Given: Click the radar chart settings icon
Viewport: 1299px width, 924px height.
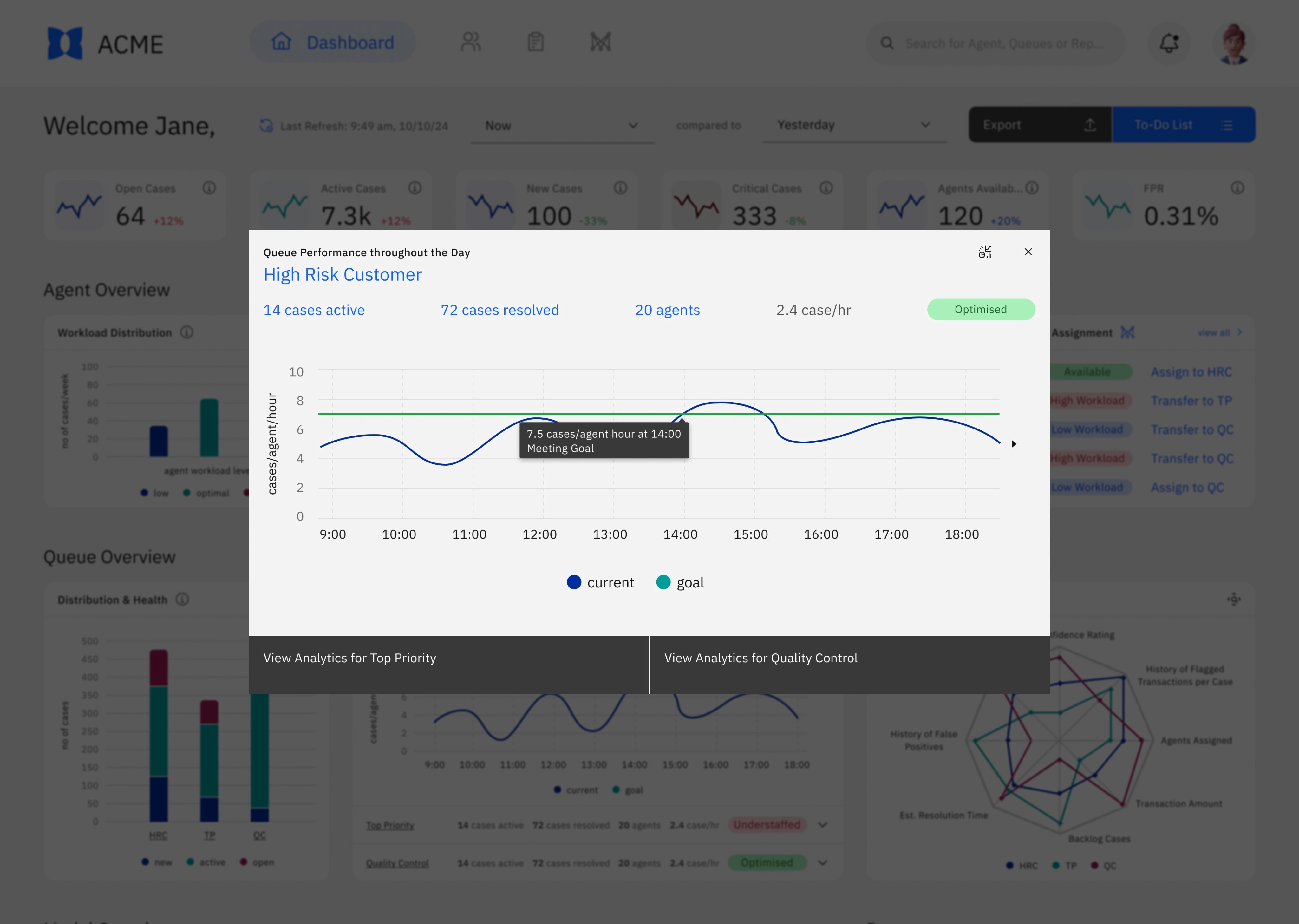Looking at the screenshot, I should [1234, 599].
